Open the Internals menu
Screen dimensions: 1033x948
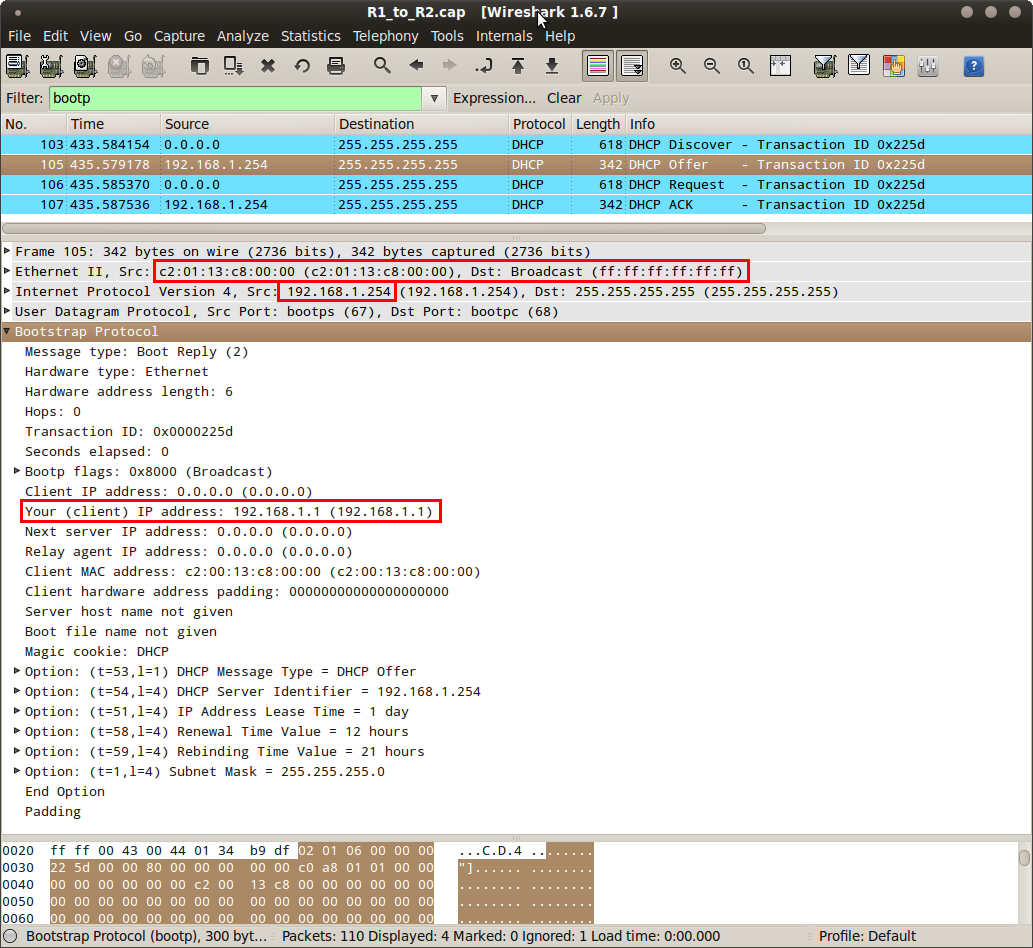(x=504, y=36)
